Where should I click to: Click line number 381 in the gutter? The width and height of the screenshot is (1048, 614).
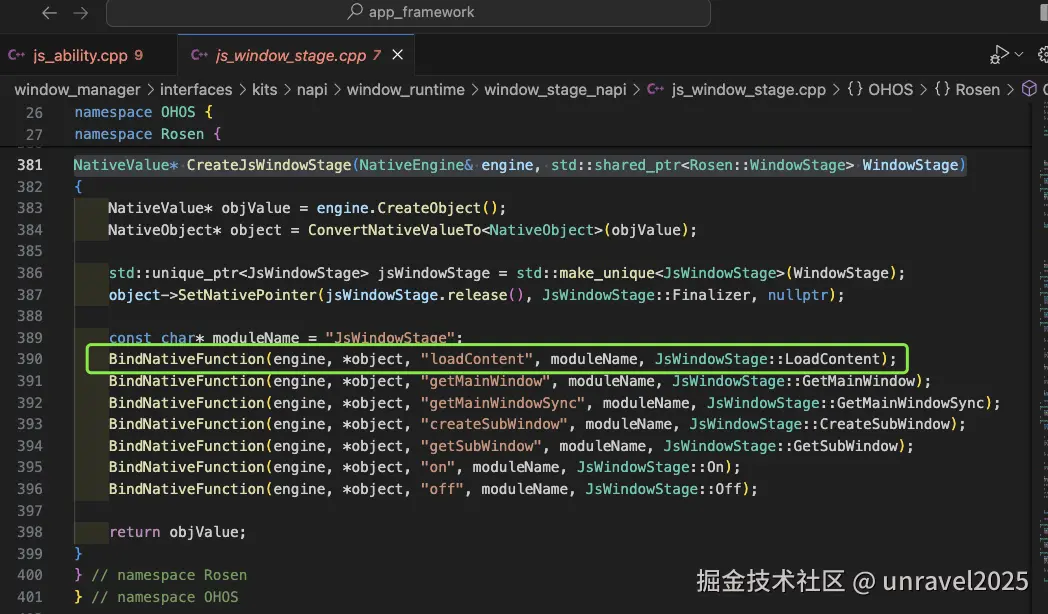click(x=30, y=165)
